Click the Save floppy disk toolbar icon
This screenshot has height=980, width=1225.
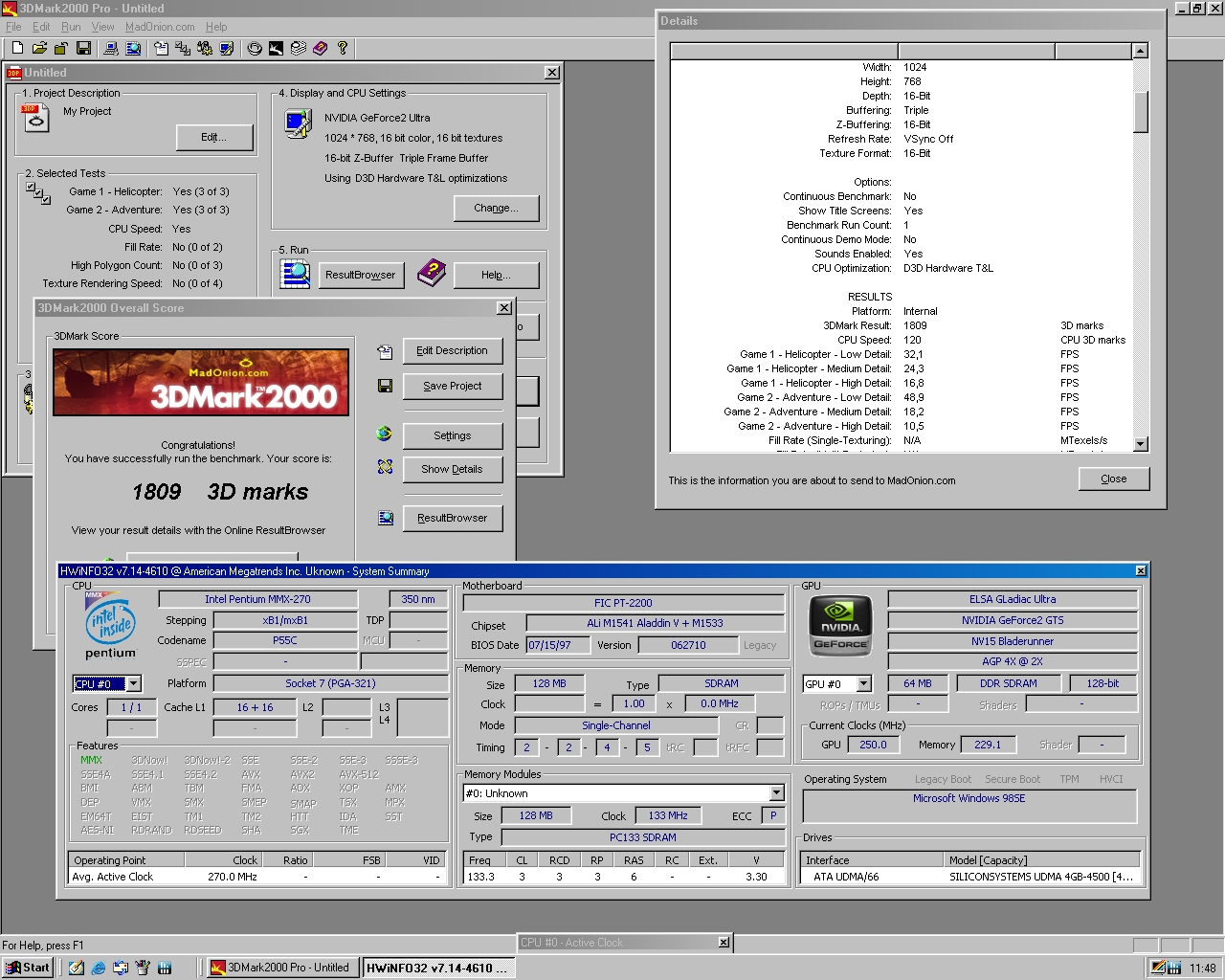83,48
